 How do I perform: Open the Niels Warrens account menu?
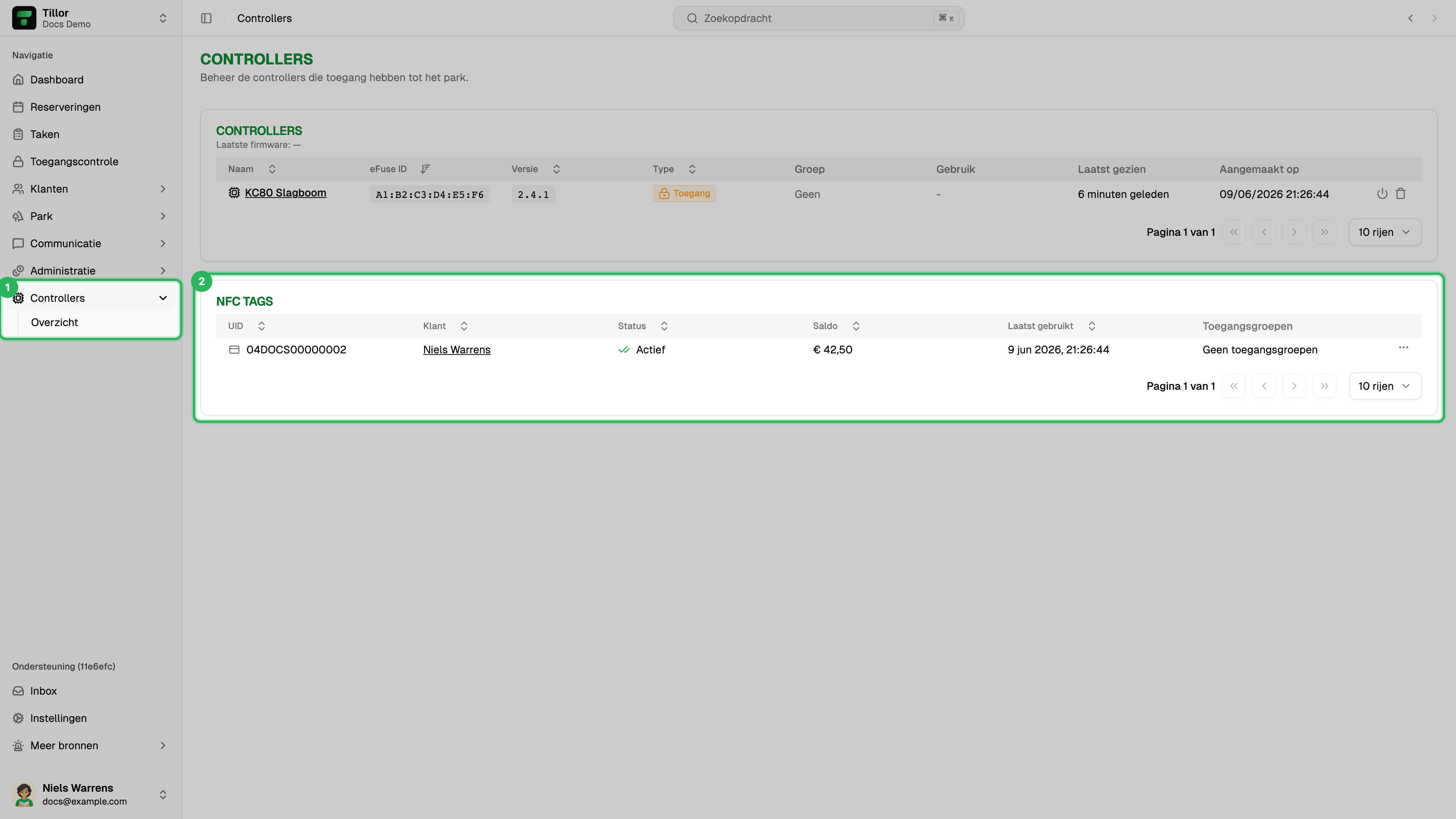click(91, 794)
